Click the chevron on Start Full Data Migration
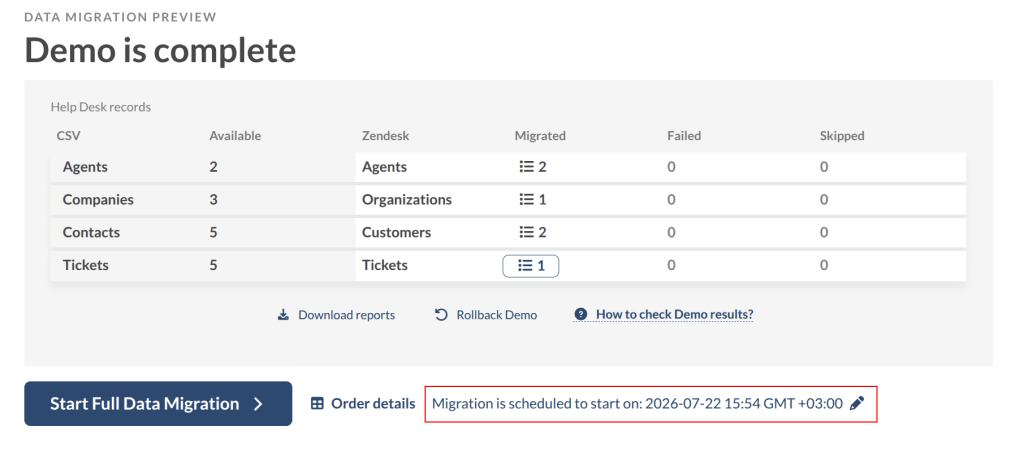 tap(259, 404)
